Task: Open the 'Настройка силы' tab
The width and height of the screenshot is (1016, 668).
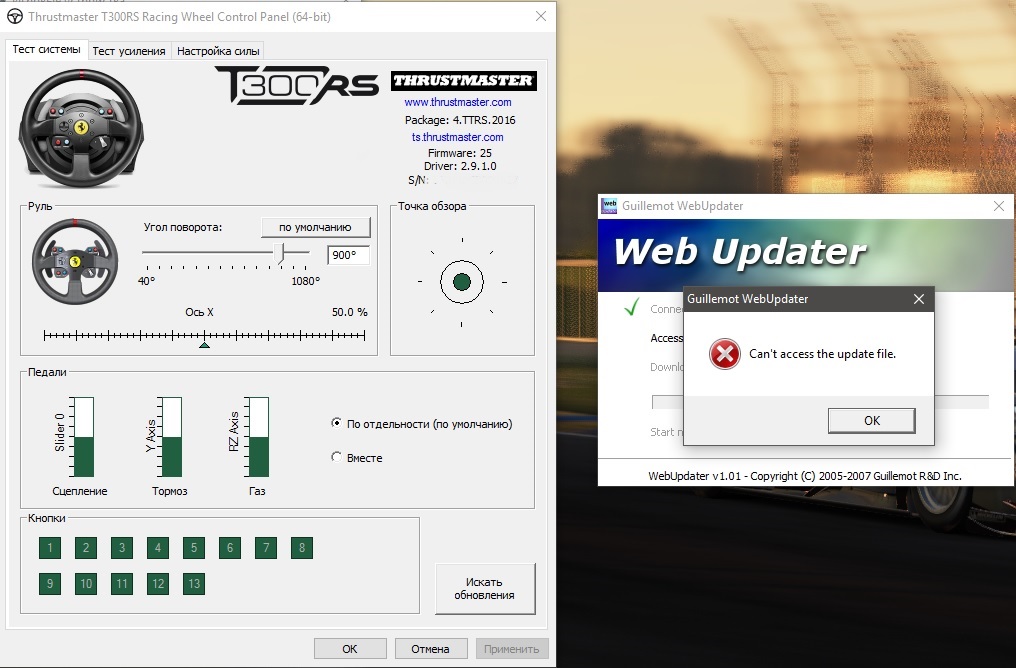Action: click(218, 51)
